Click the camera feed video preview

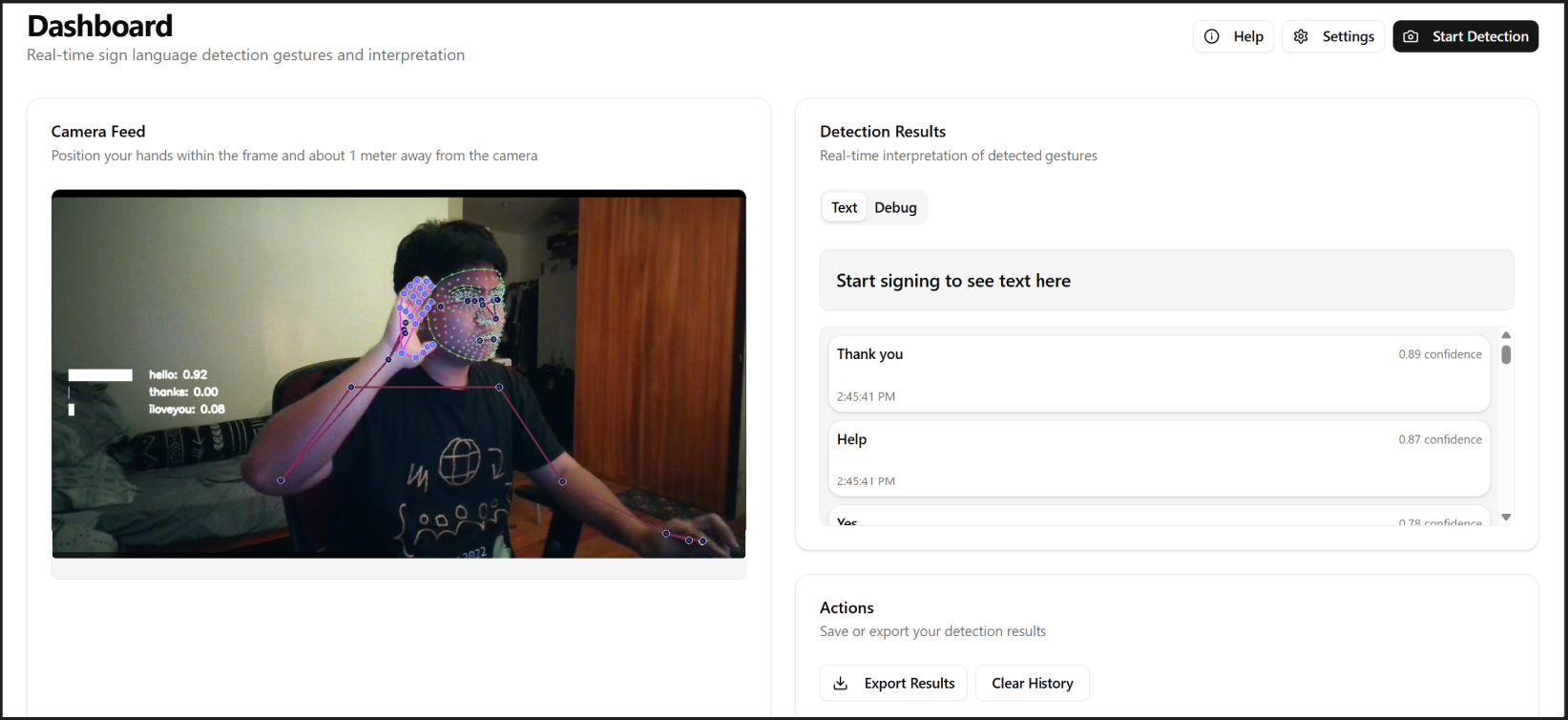click(399, 374)
